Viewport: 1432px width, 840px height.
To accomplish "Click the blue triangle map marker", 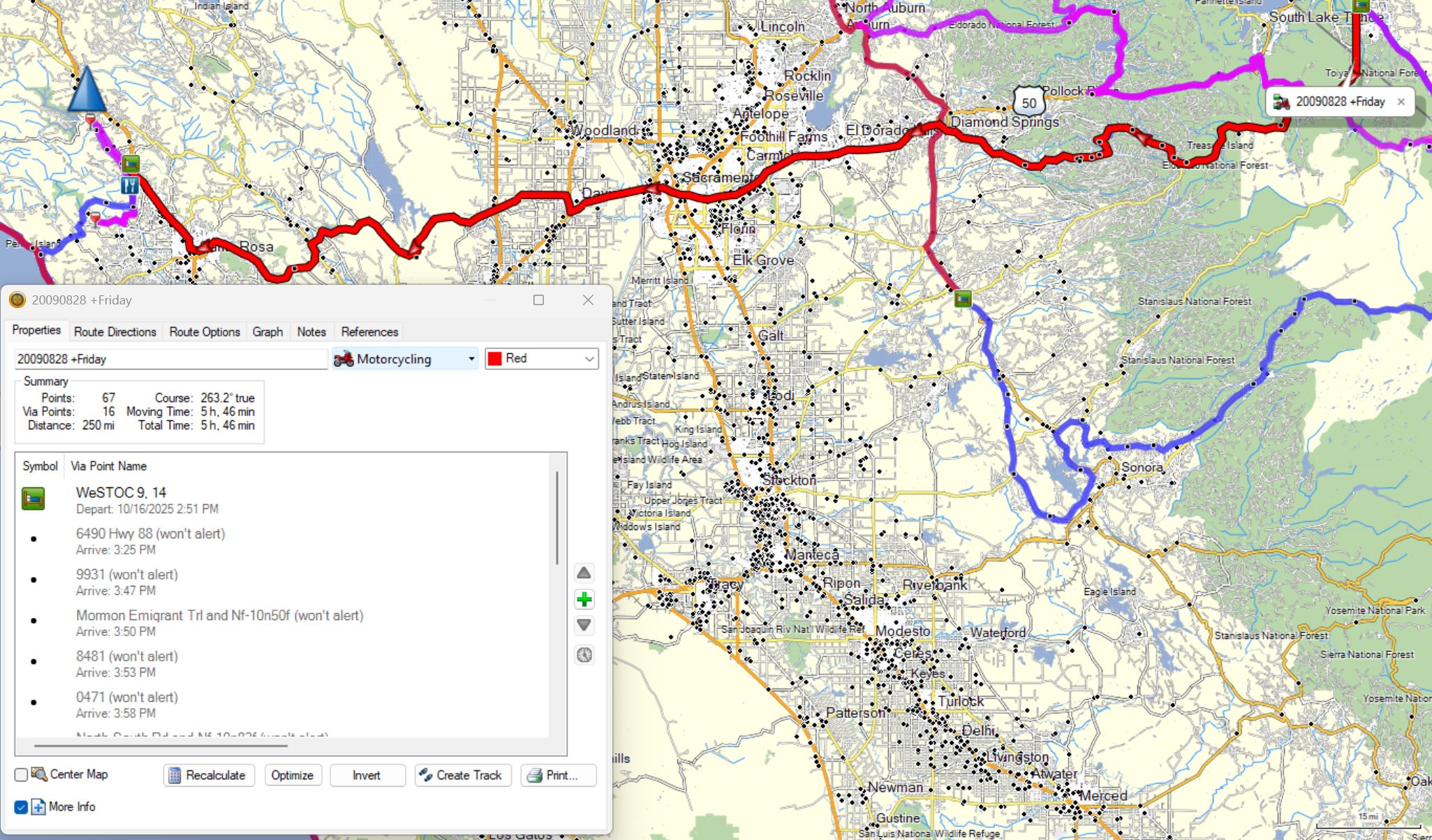I will 87,89.
